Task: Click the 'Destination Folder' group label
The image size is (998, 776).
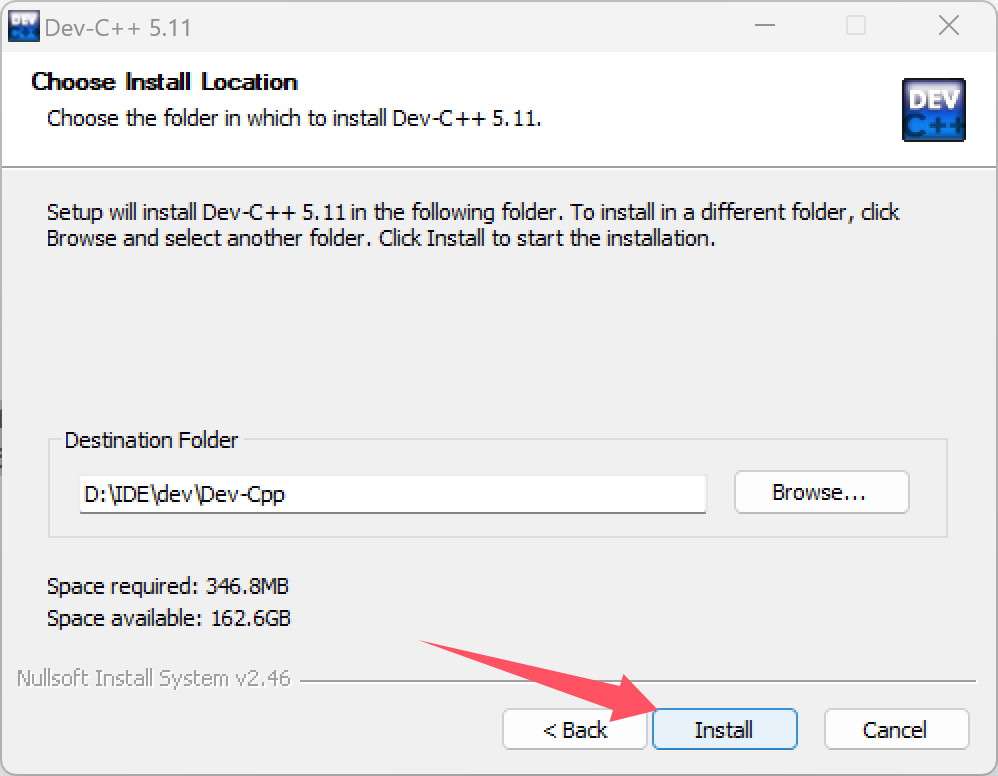Action: tap(151, 440)
